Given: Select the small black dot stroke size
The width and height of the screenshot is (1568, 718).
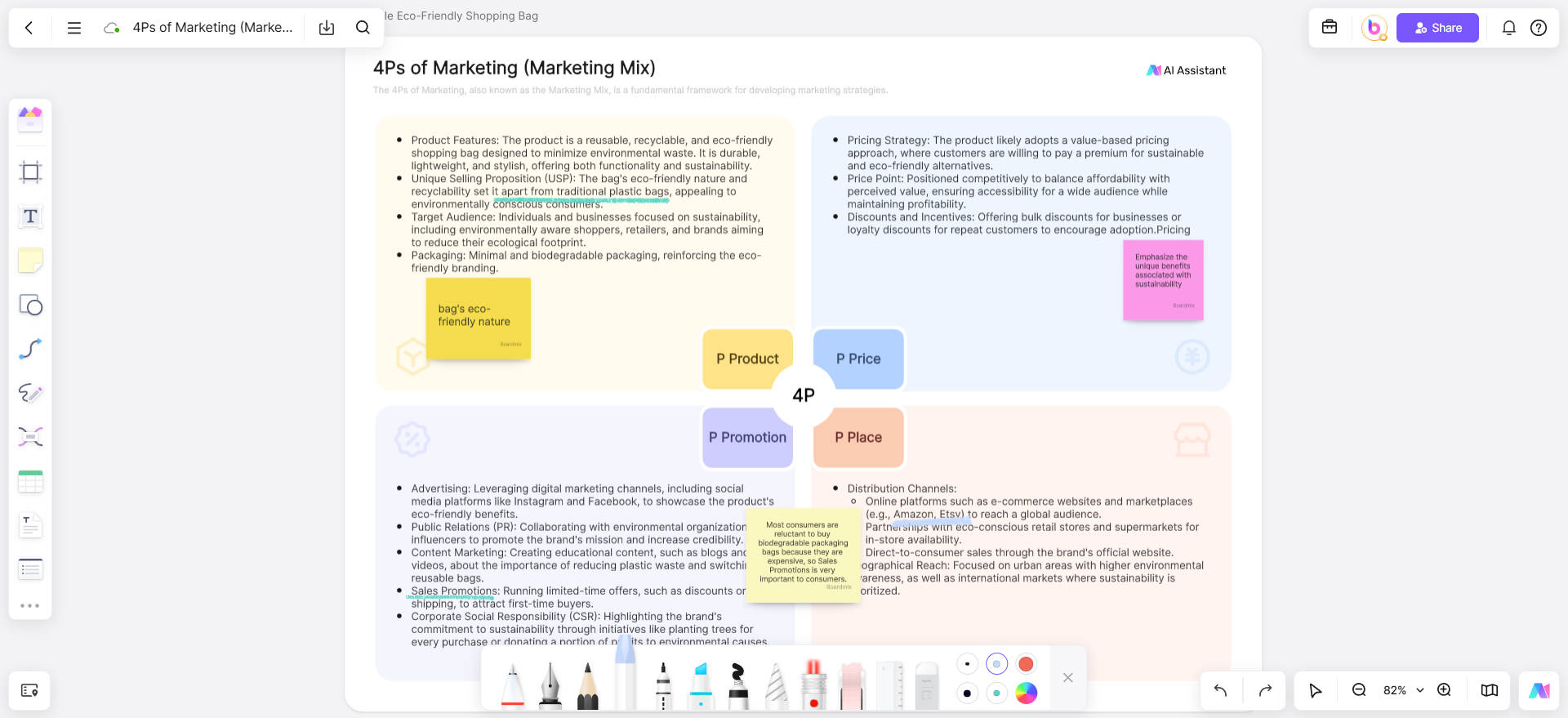Looking at the screenshot, I should (x=967, y=664).
